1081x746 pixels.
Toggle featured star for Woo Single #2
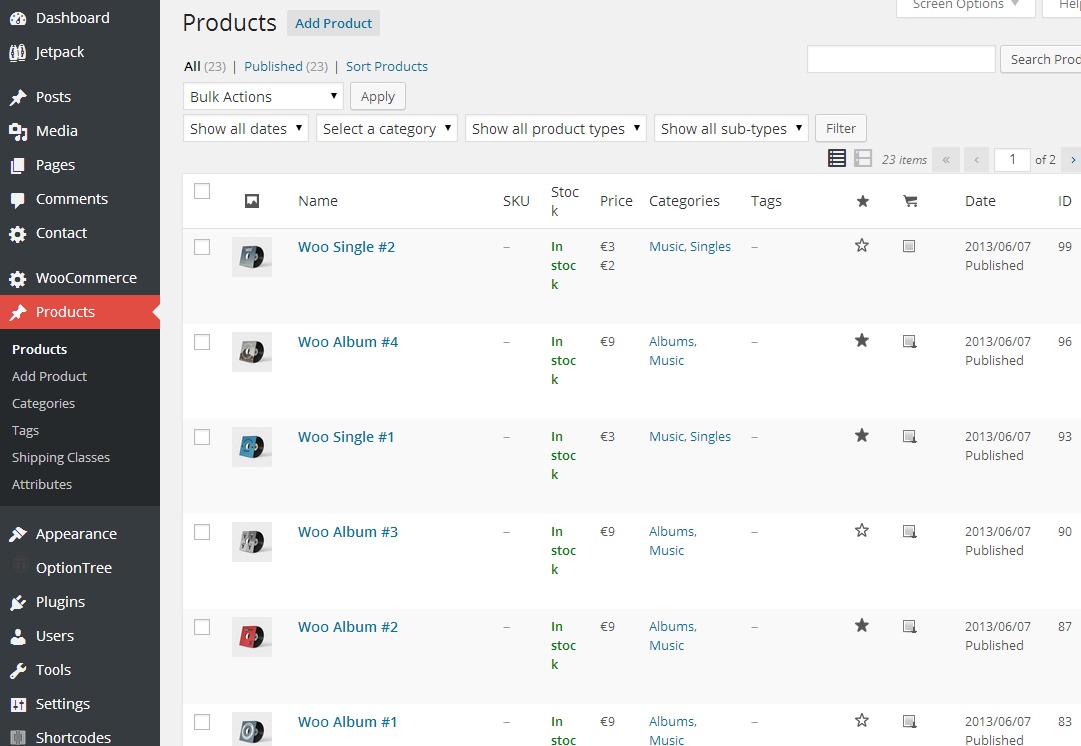(x=862, y=246)
